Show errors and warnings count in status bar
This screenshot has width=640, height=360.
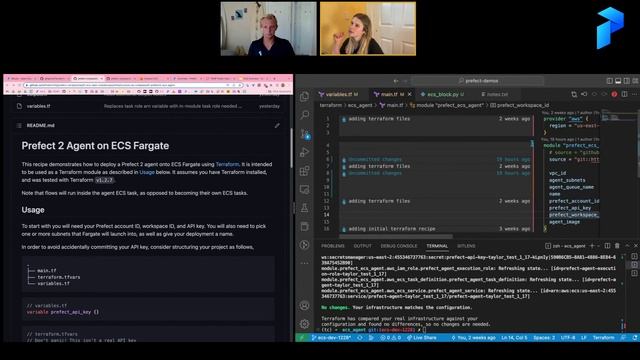pos(391,338)
